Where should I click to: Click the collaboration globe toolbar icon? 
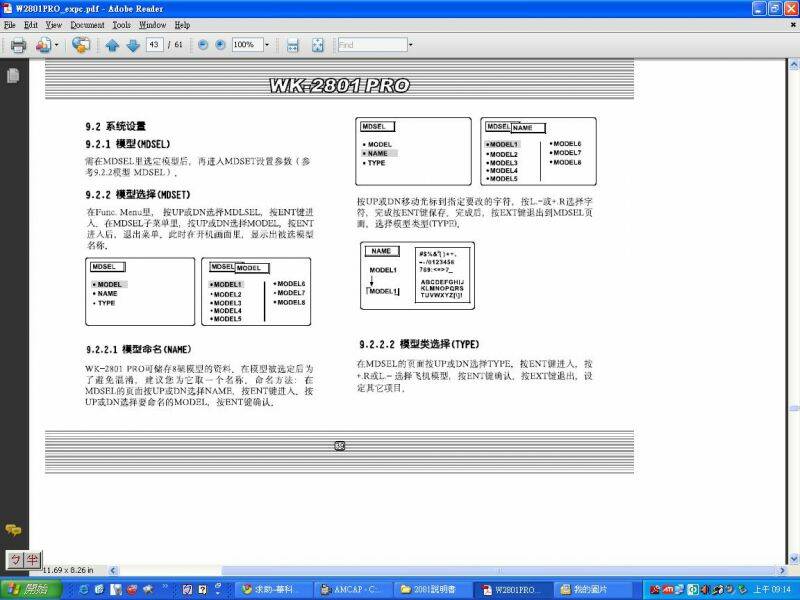(81, 45)
